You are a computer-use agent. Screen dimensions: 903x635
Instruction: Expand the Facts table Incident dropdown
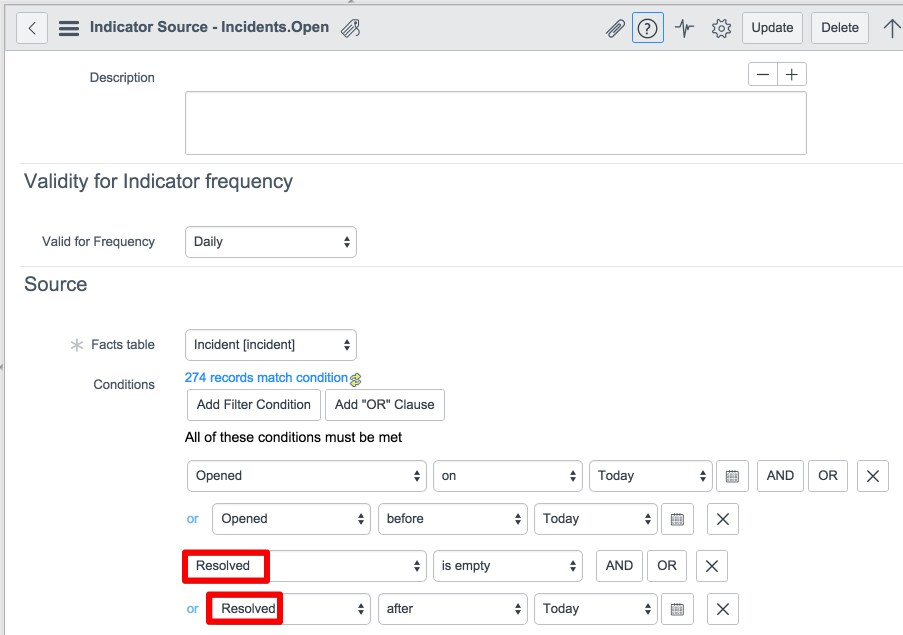coord(271,345)
